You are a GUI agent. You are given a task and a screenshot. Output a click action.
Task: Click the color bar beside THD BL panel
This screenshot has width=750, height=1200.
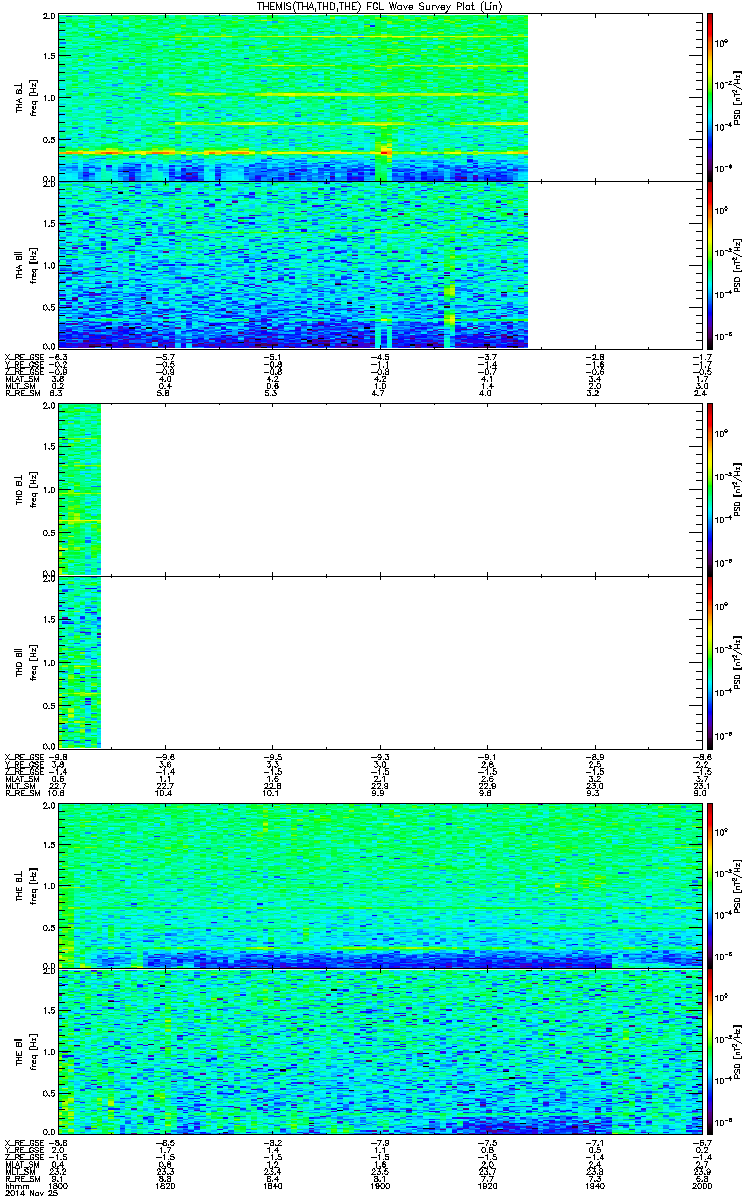709,488
